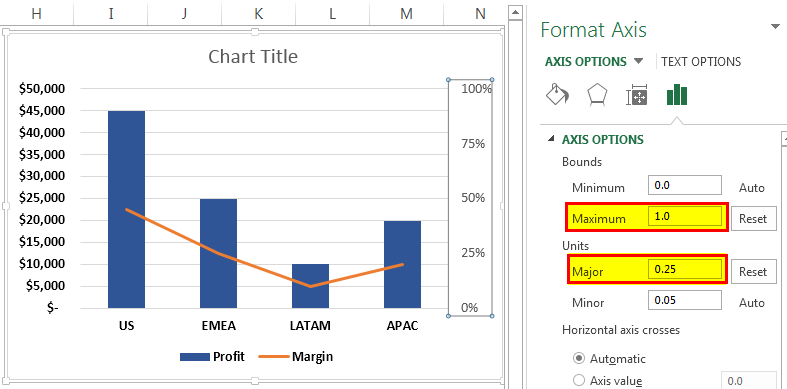Select the Axis value radio button

[579, 380]
